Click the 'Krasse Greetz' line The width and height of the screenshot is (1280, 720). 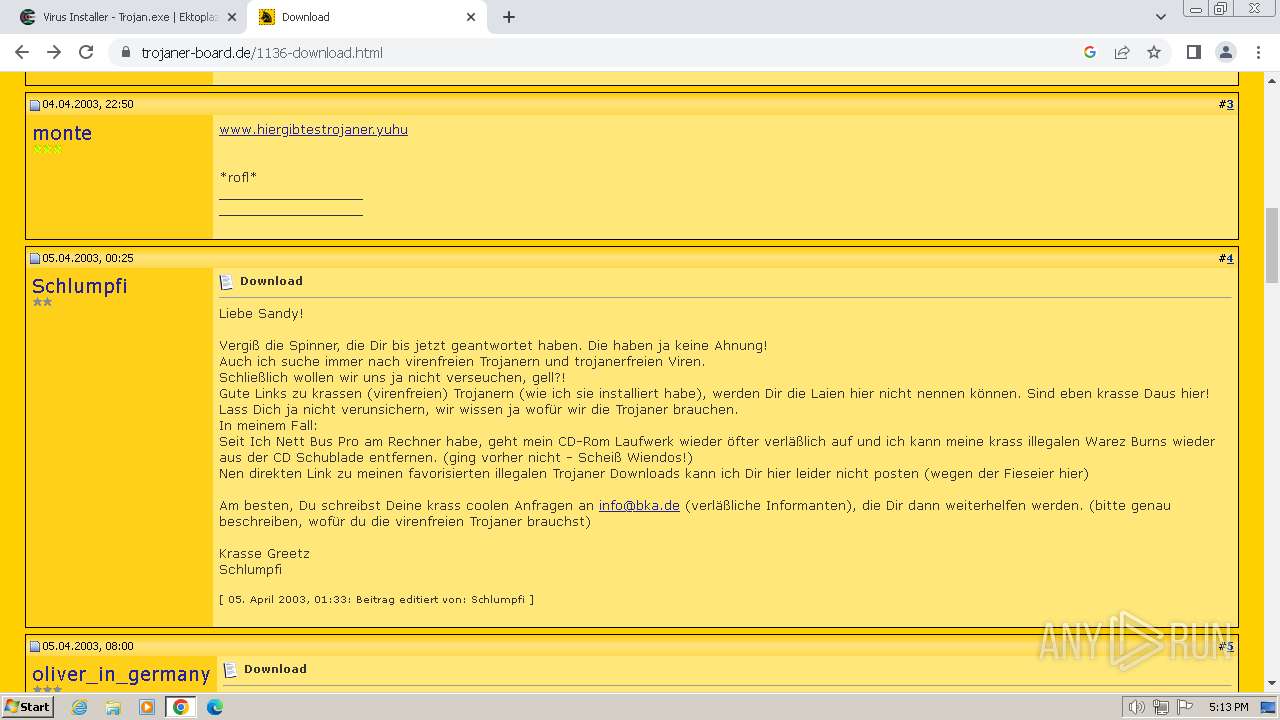tap(264, 553)
